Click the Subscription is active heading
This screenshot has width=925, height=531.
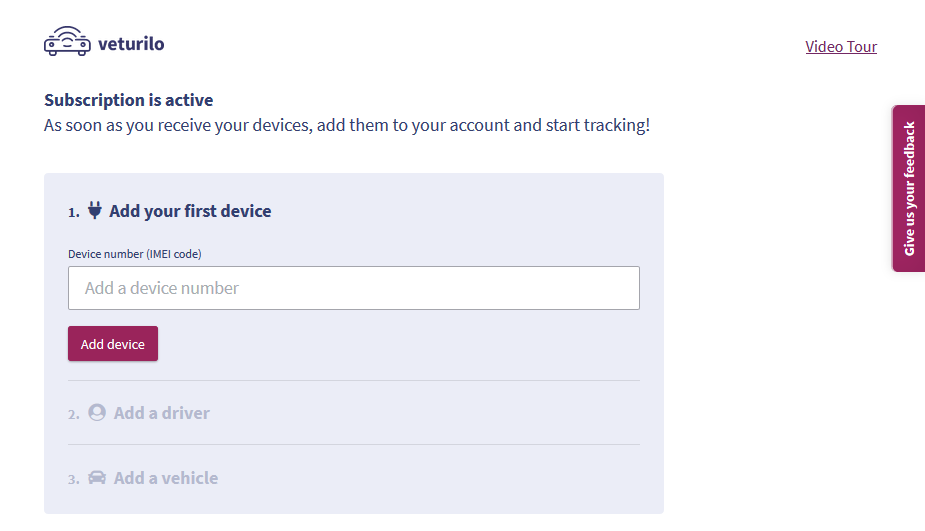coord(128,100)
